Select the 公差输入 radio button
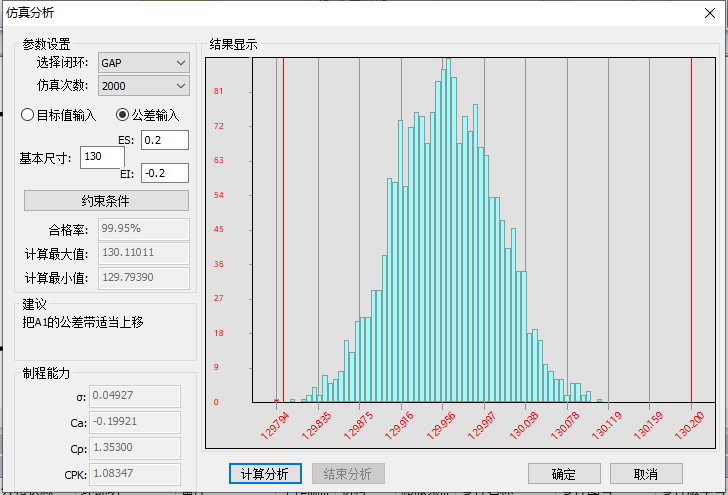Viewport: 728px width, 495px height. click(x=124, y=115)
